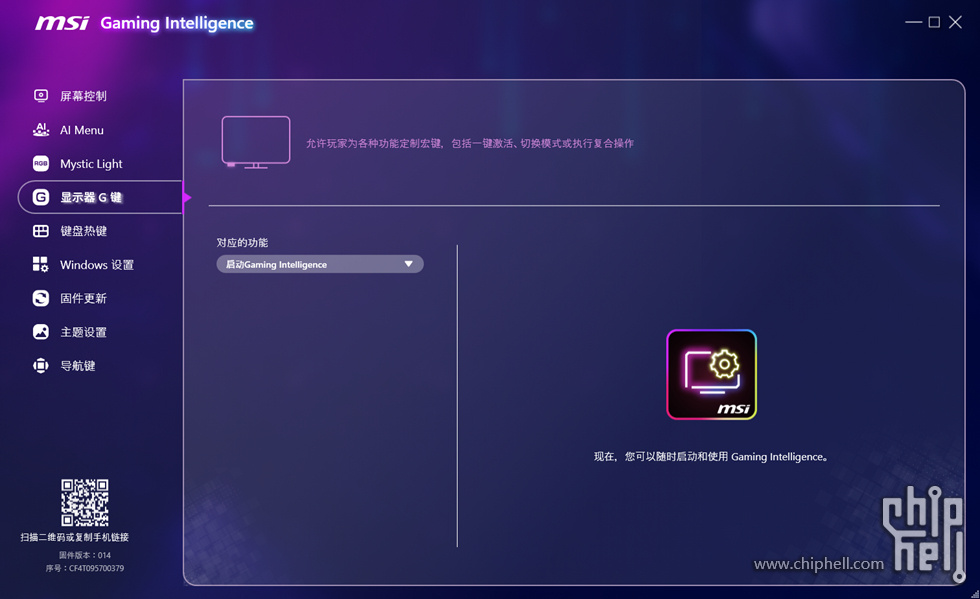Open the 导航键 label
This screenshot has width=980, height=599.
78,366
